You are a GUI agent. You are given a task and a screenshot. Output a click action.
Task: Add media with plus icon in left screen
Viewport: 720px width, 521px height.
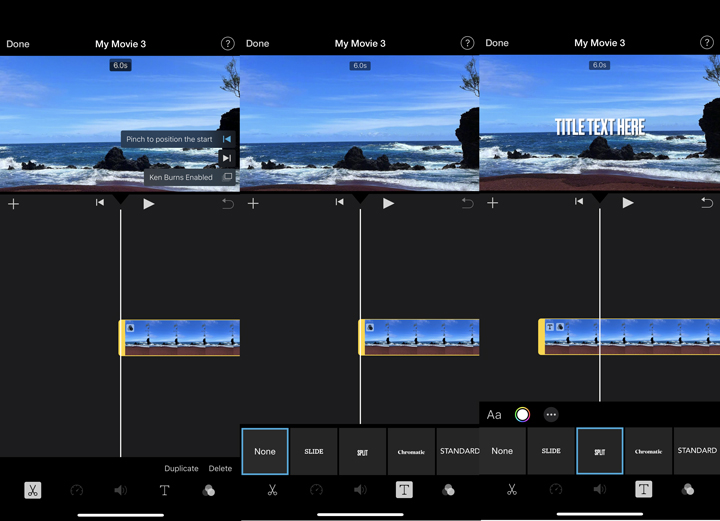14,204
